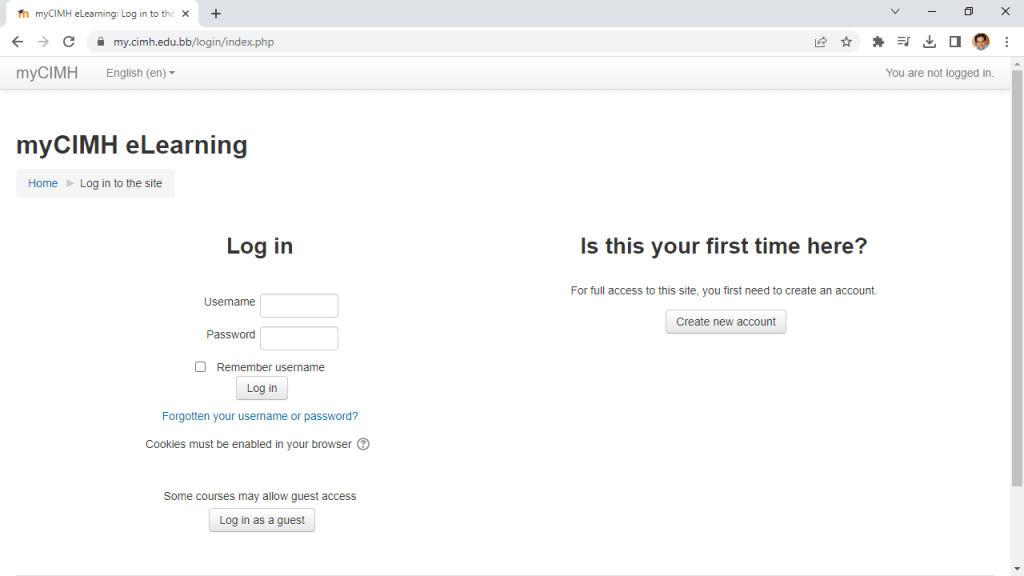
Task: Focus the Password input field
Action: 299,338
